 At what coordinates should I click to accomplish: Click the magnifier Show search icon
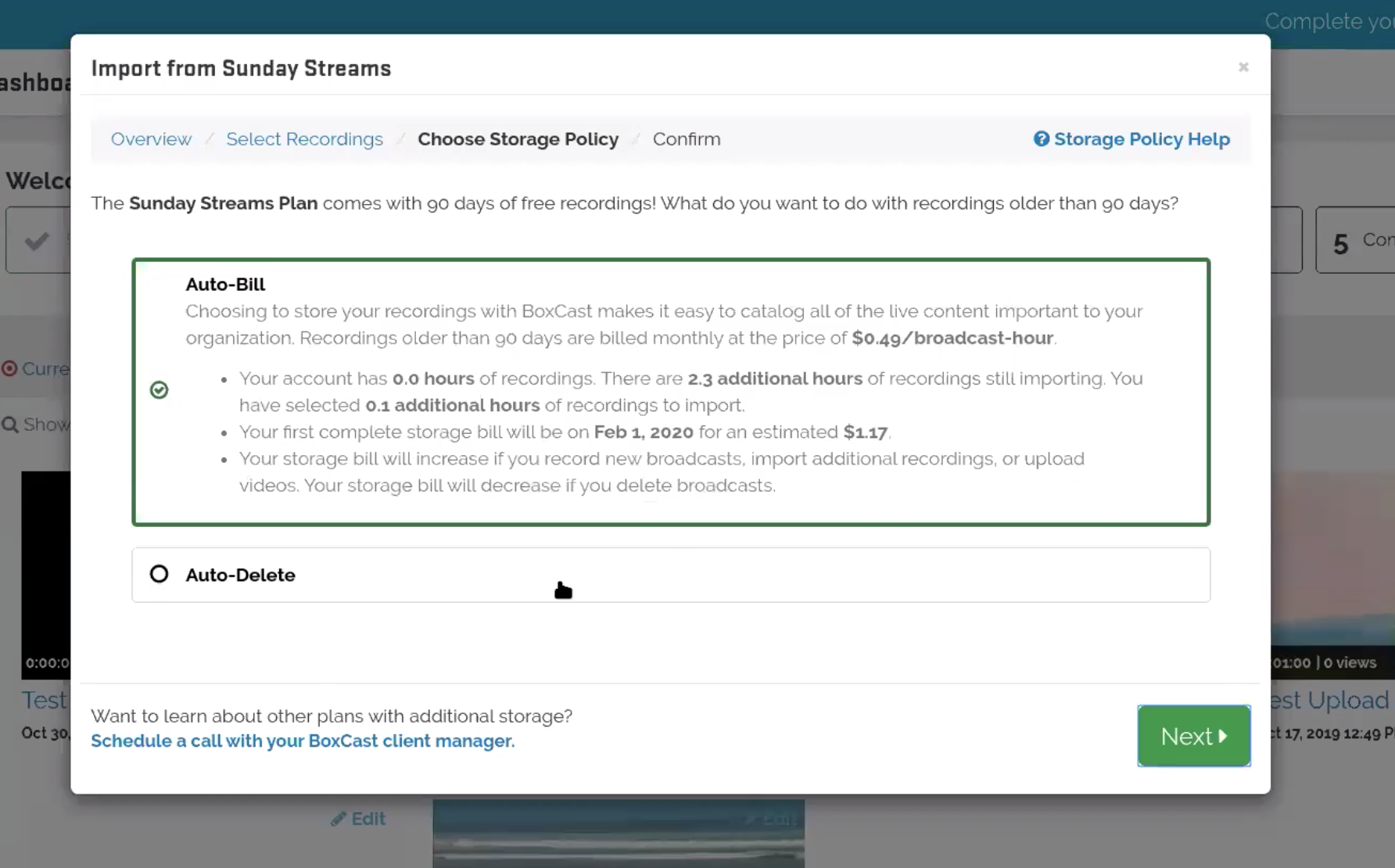pos(10,425)
